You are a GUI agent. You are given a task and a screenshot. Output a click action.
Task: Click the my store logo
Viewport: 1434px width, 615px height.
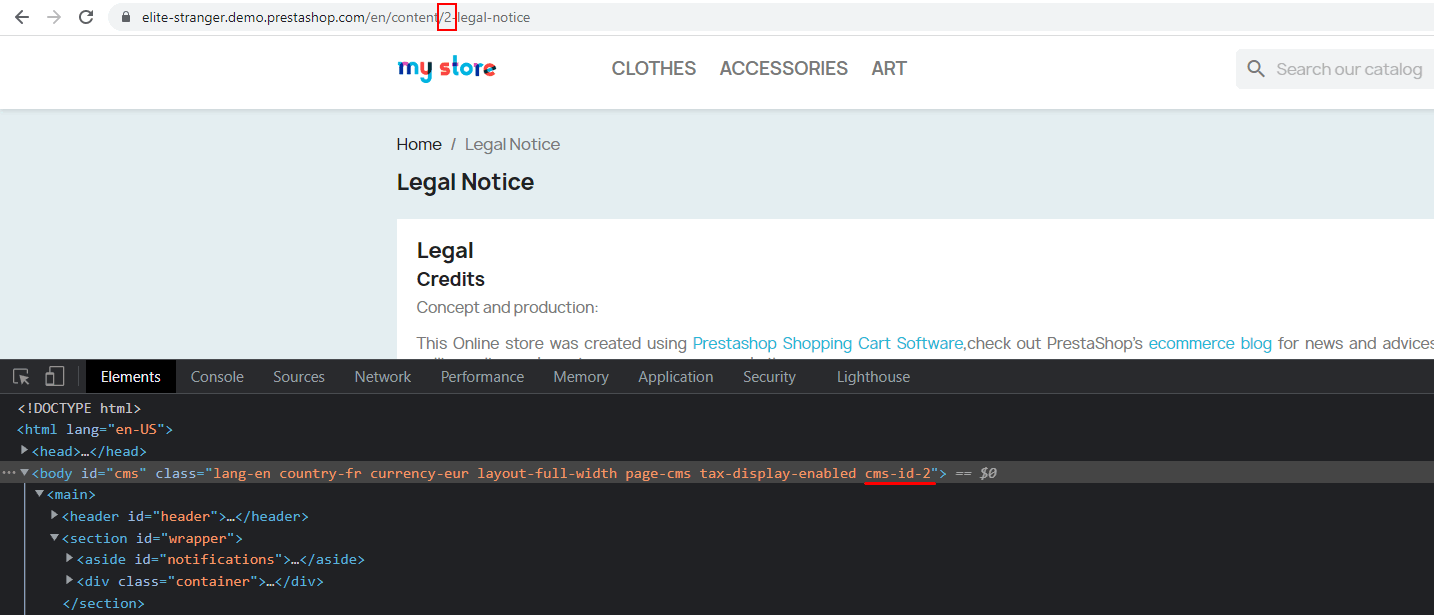pos(446,68)
